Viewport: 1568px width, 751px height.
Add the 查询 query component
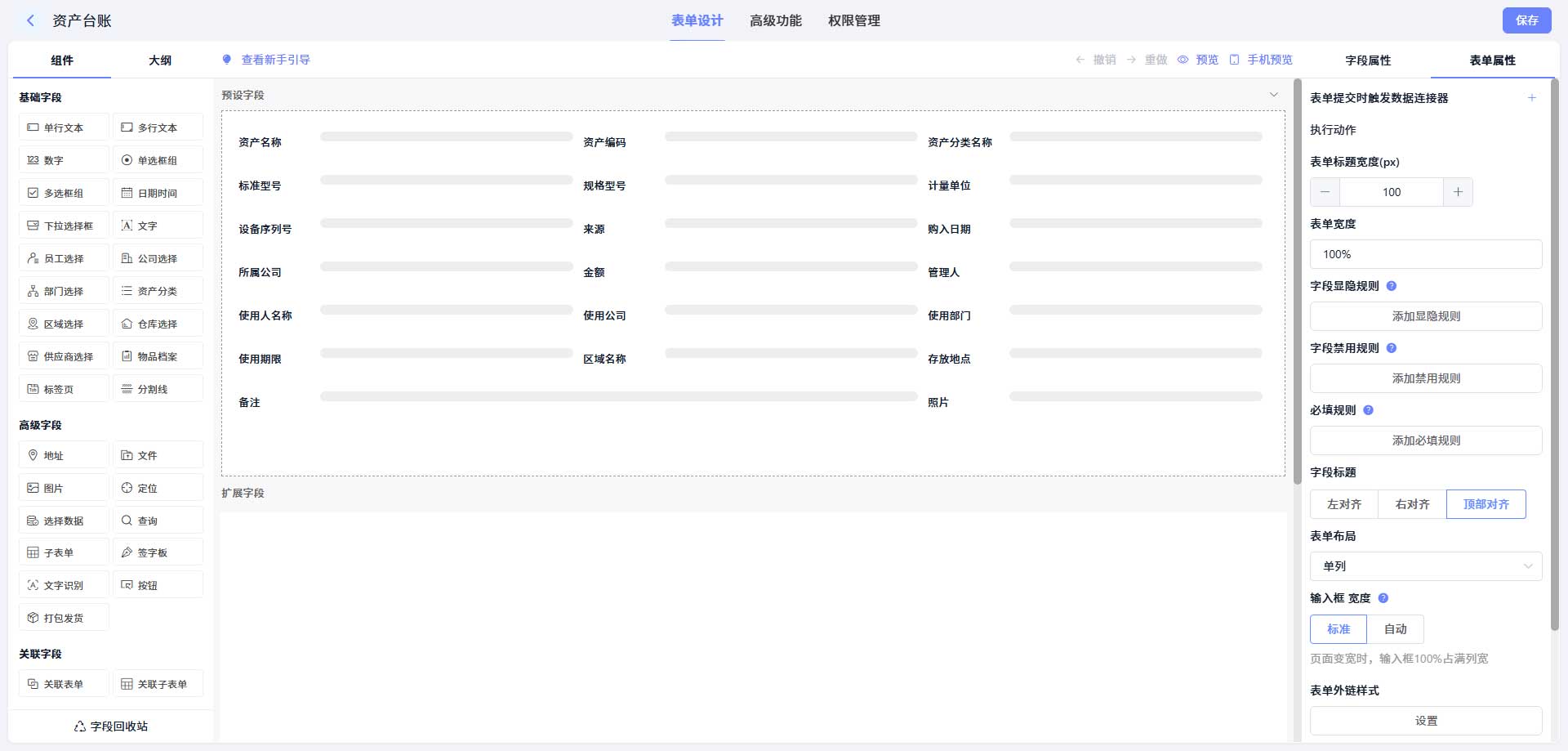158,521
